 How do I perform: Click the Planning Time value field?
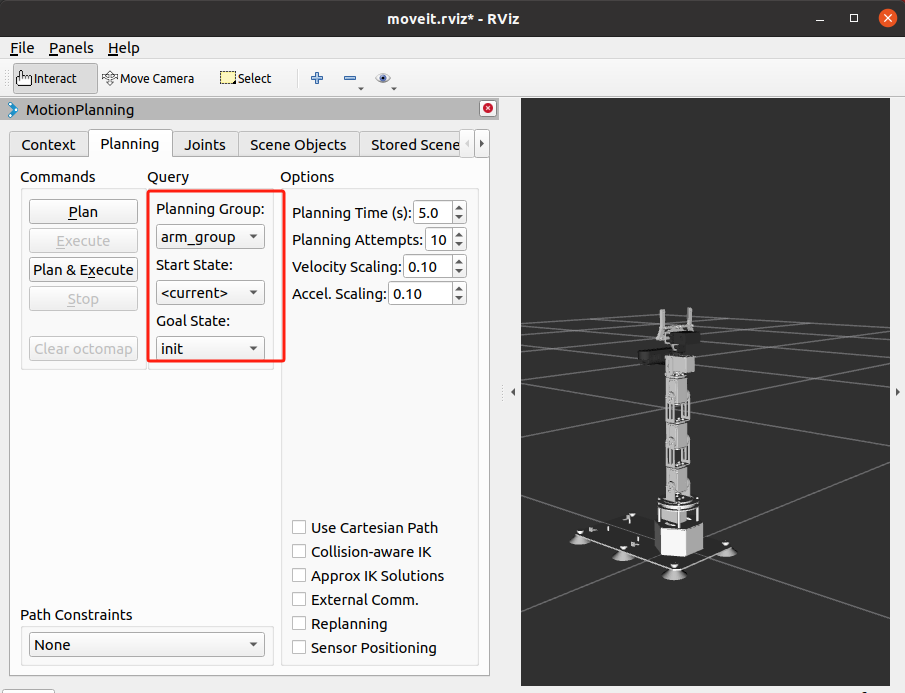(x=433, y=212)
